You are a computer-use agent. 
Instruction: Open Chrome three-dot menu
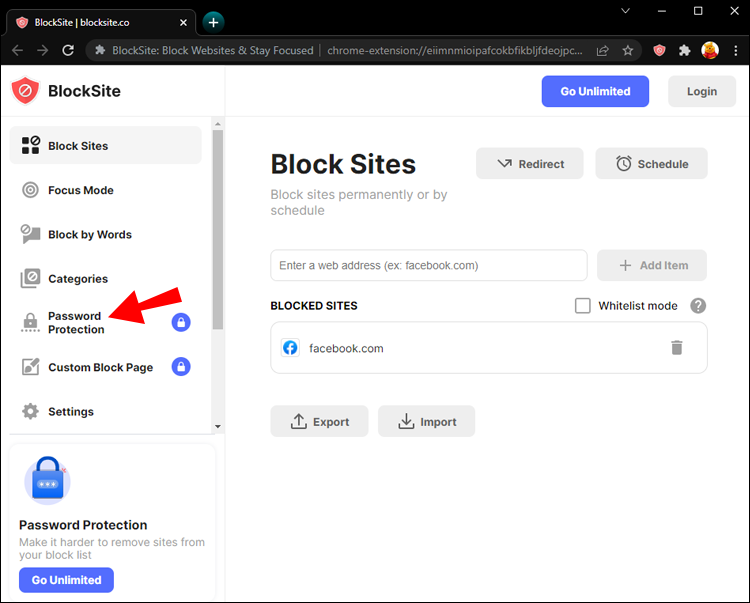[733, 50]
